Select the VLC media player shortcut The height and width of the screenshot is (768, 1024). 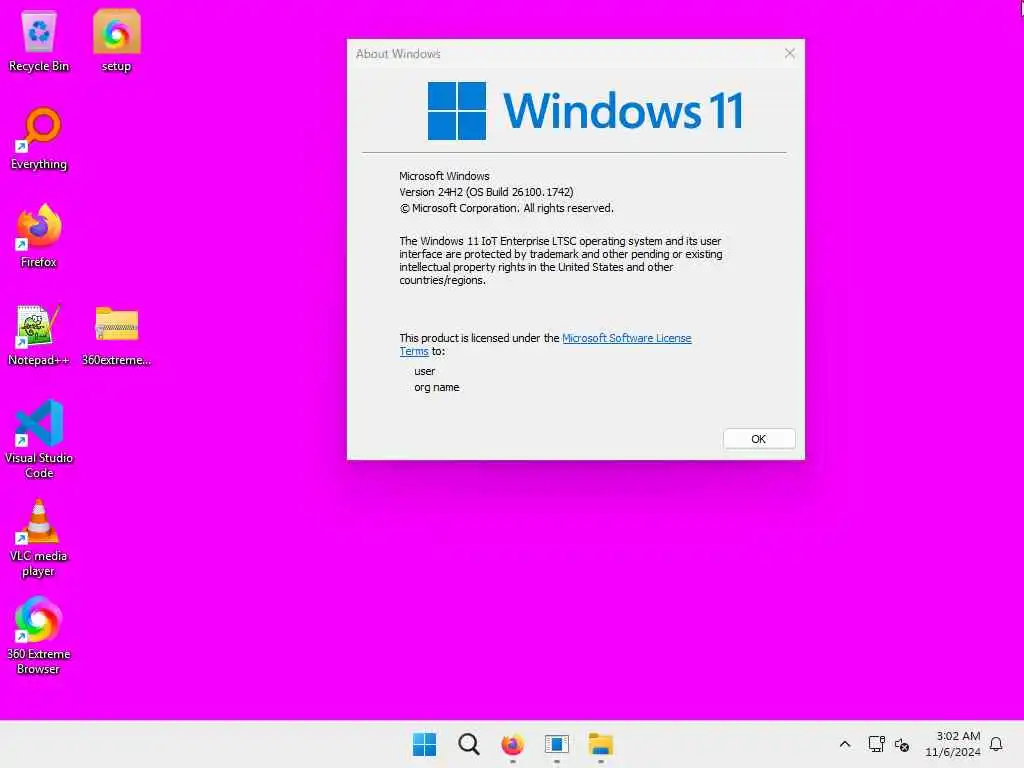click(x=39, y=538)
